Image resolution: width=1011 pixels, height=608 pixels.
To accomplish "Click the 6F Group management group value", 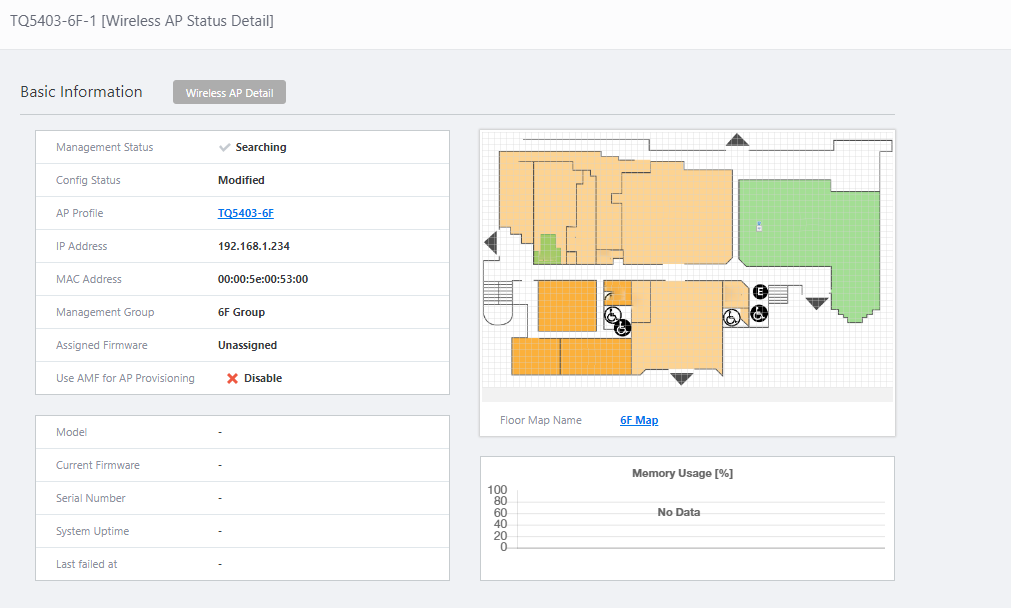I will [241, 312].
